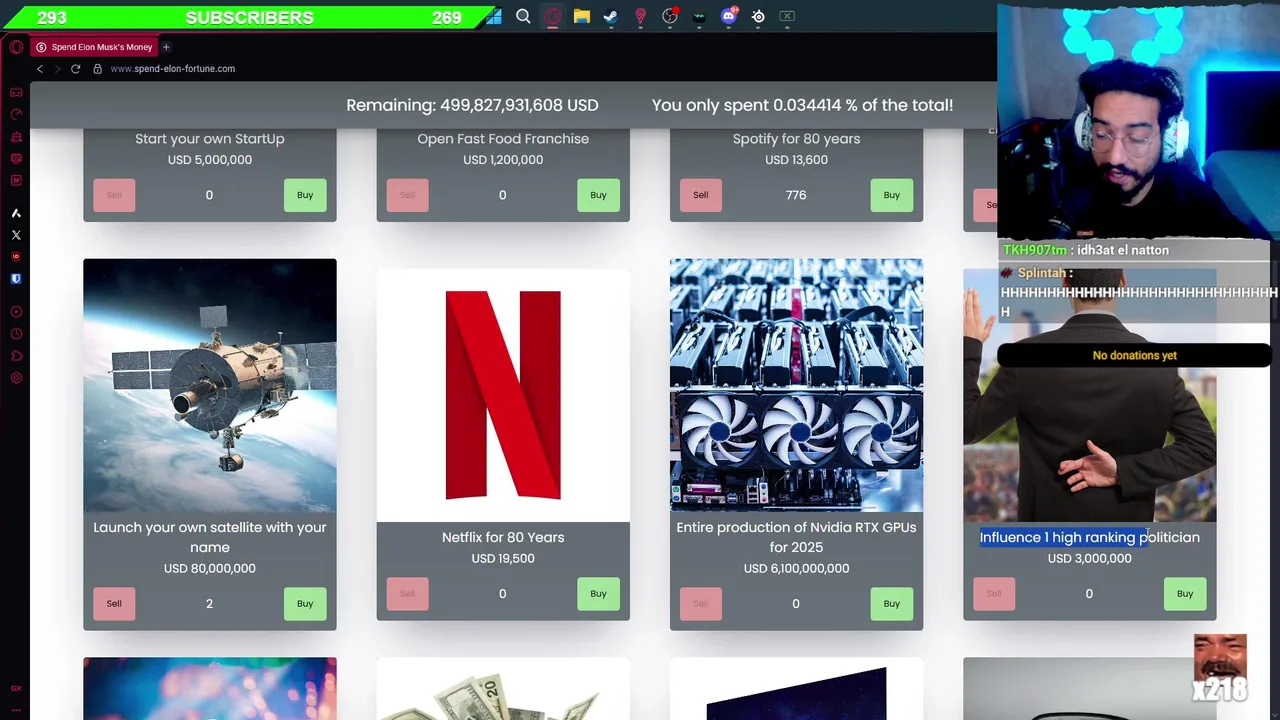The width and height of the screenshot is (1280, 720).
Task: Sell one Launch your own satellite
Action: coord(114,603)
